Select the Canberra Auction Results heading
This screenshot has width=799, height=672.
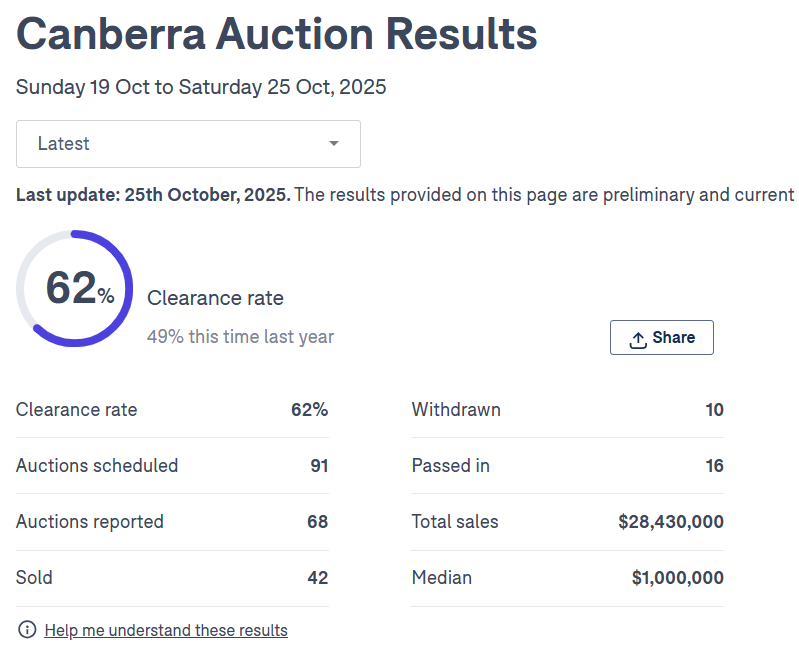pos(277,35)
